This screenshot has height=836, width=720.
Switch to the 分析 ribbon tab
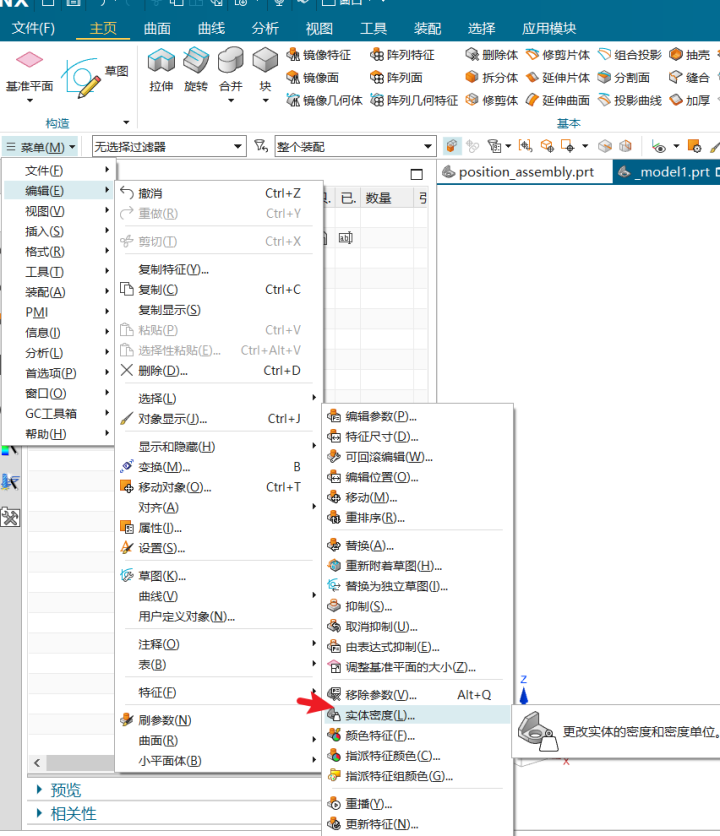pyautogui.click(x=265, y=28)
